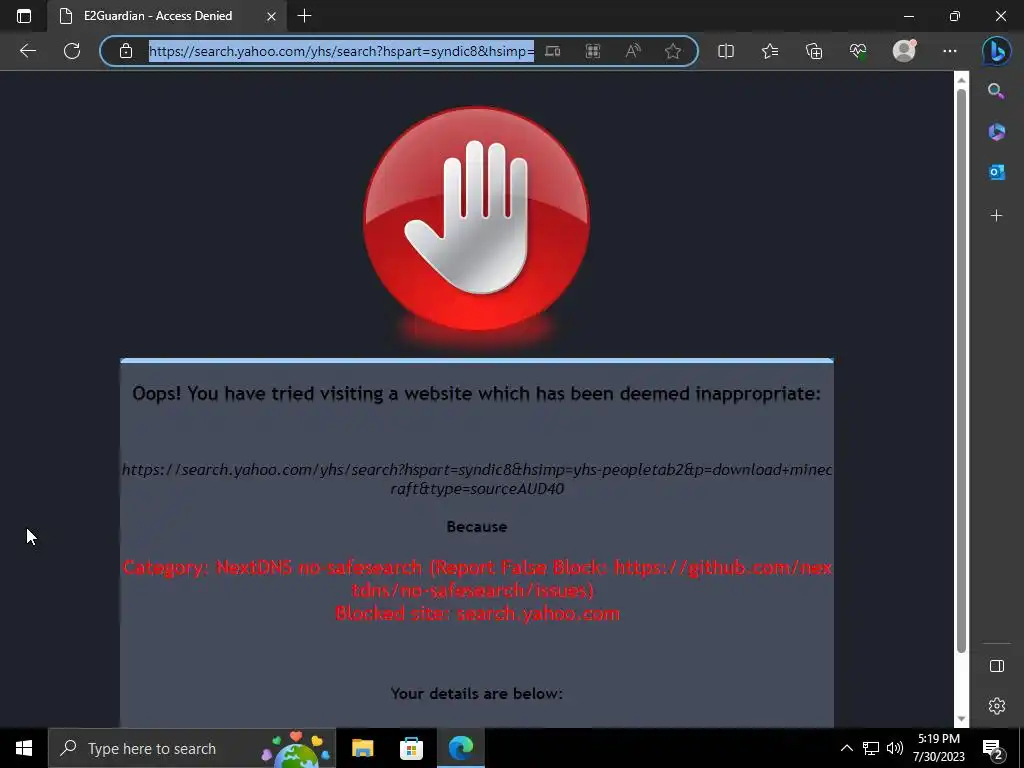Open the user profile avatar
Screen dimensions: 1024x768
click(904, 50)
